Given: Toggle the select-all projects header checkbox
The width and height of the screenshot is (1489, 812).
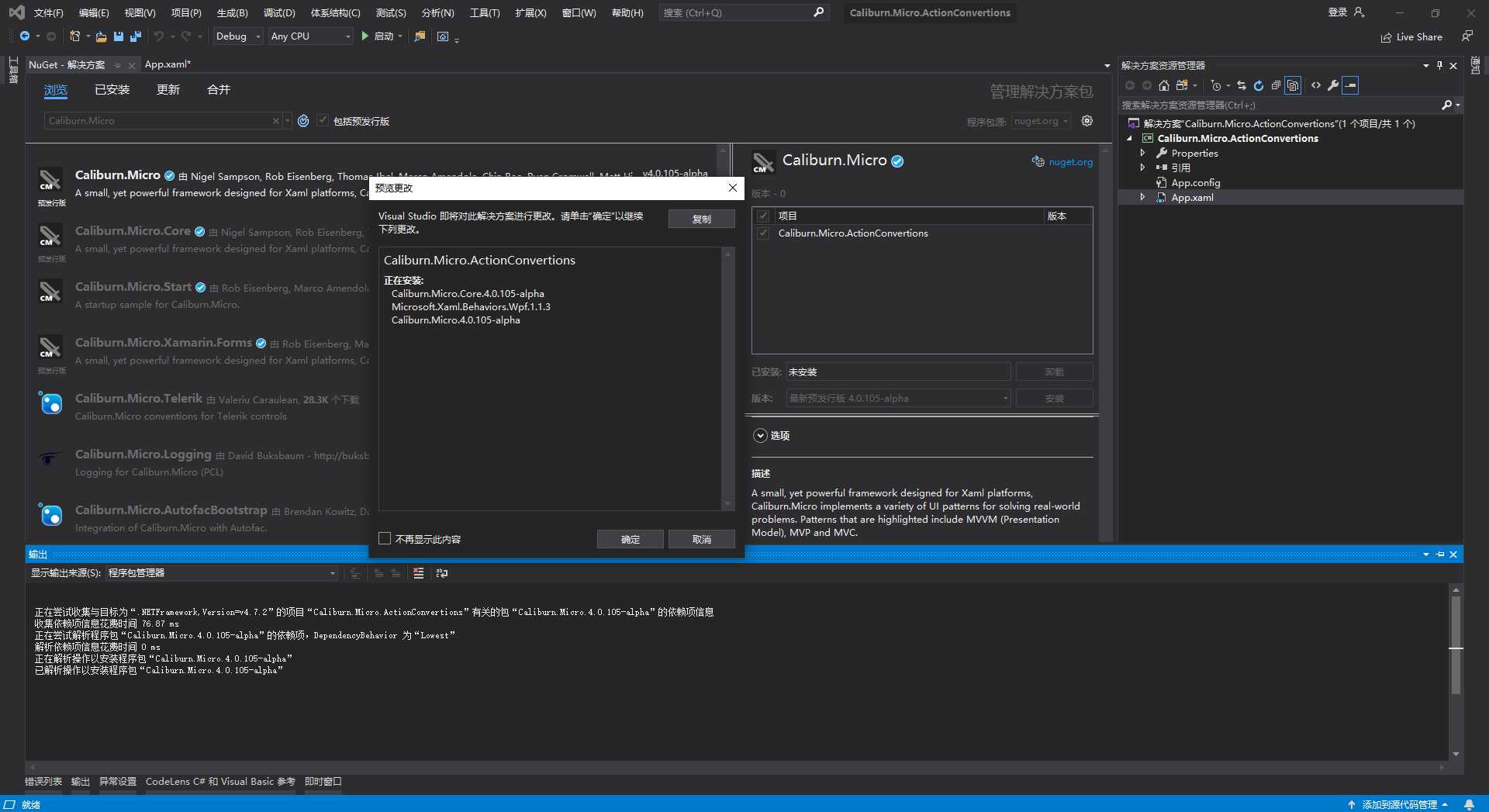Looking at the screenshot, I should [x=763, y=216].
